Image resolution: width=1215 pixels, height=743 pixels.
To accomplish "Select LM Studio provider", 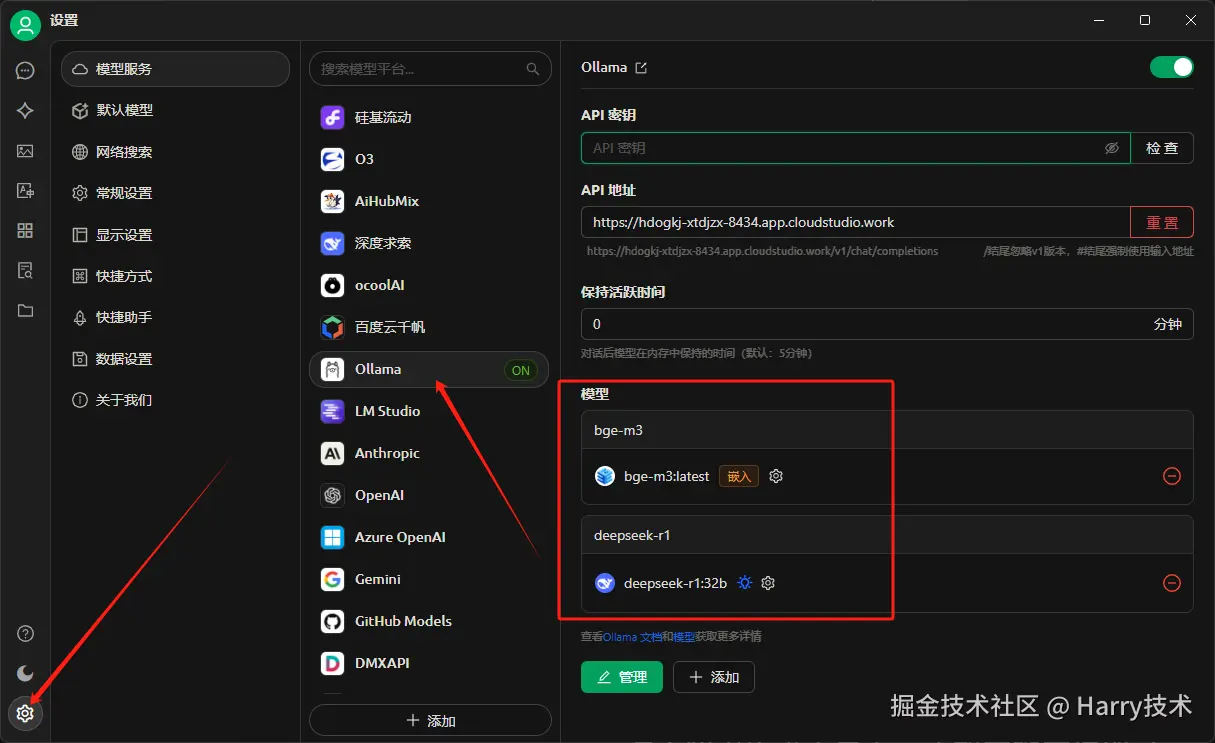I will (430, 411).
